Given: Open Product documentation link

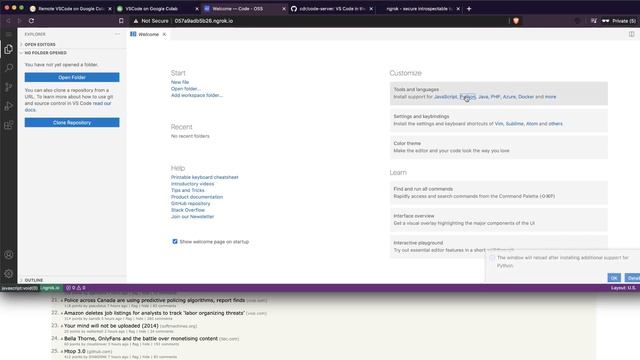Looking at the screenshot, I should click(197, 197).
